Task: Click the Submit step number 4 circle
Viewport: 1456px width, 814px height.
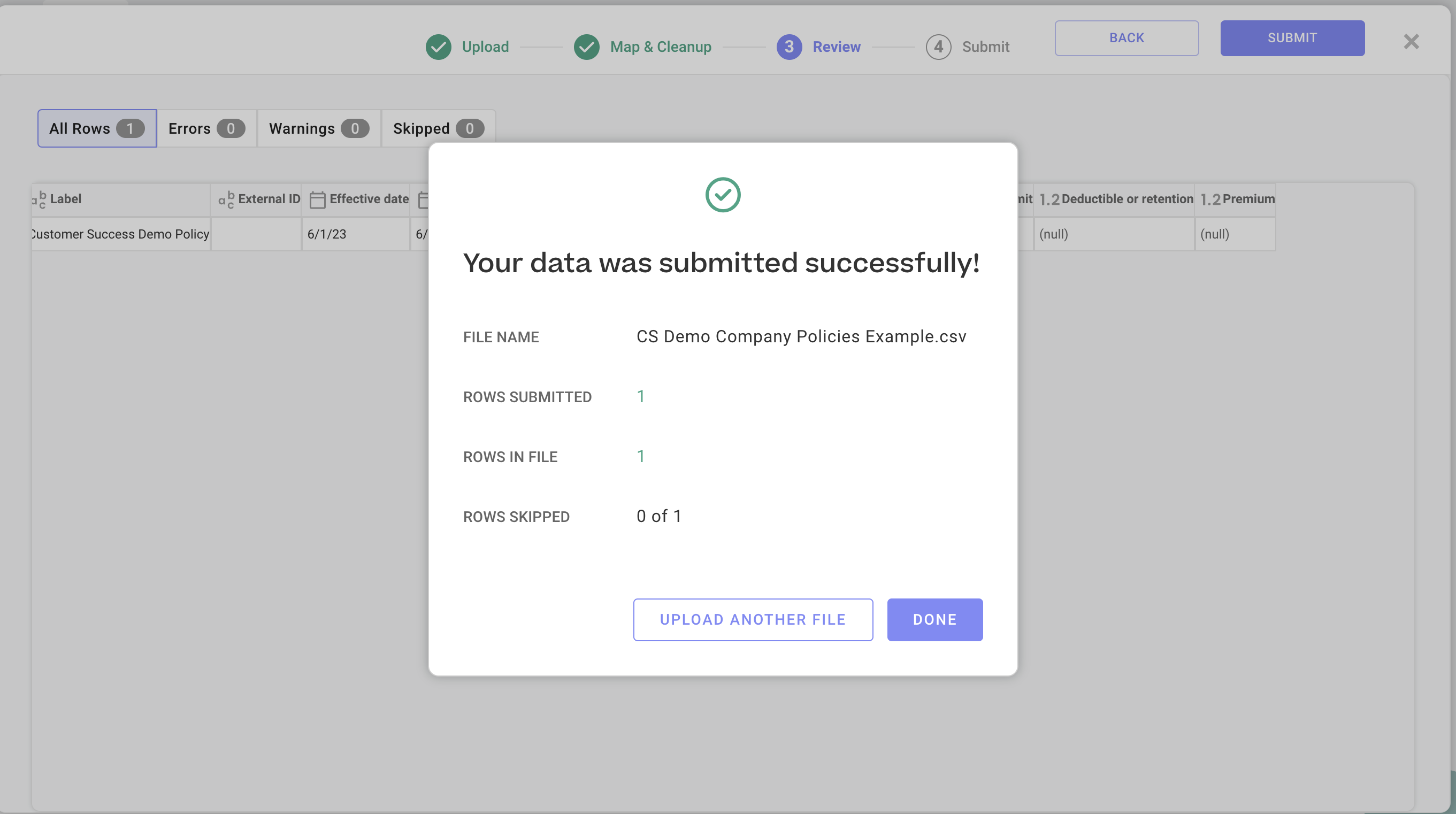Action: point(938,47)
